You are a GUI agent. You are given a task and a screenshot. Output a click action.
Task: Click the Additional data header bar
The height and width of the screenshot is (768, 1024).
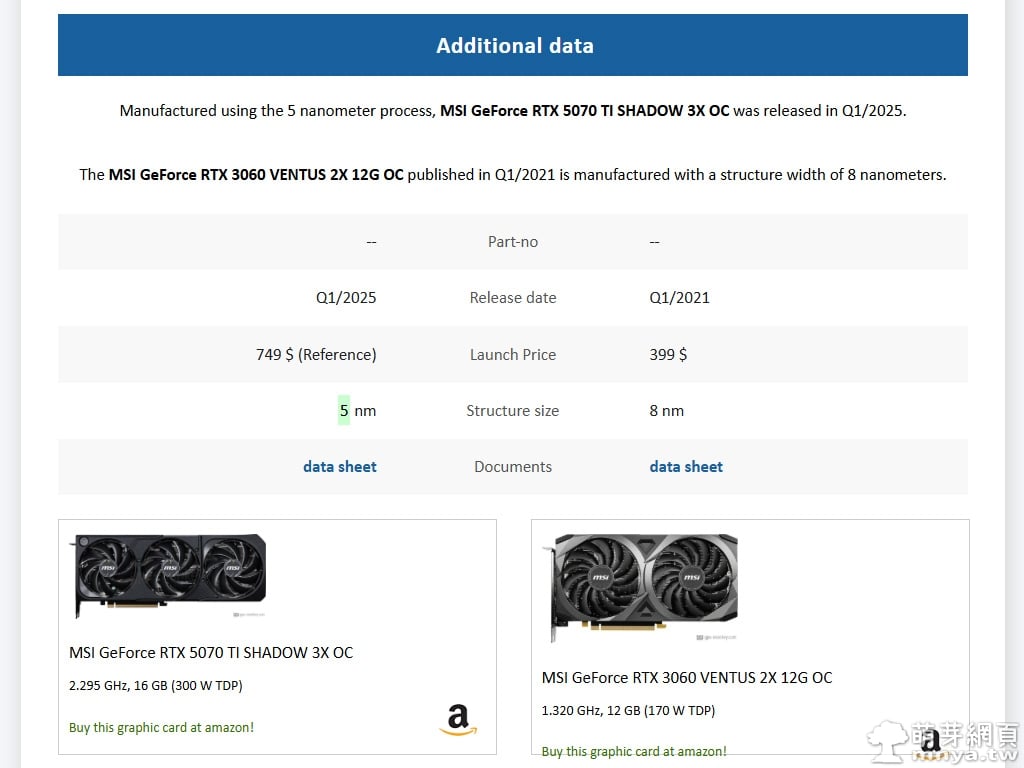pos(513,46)
